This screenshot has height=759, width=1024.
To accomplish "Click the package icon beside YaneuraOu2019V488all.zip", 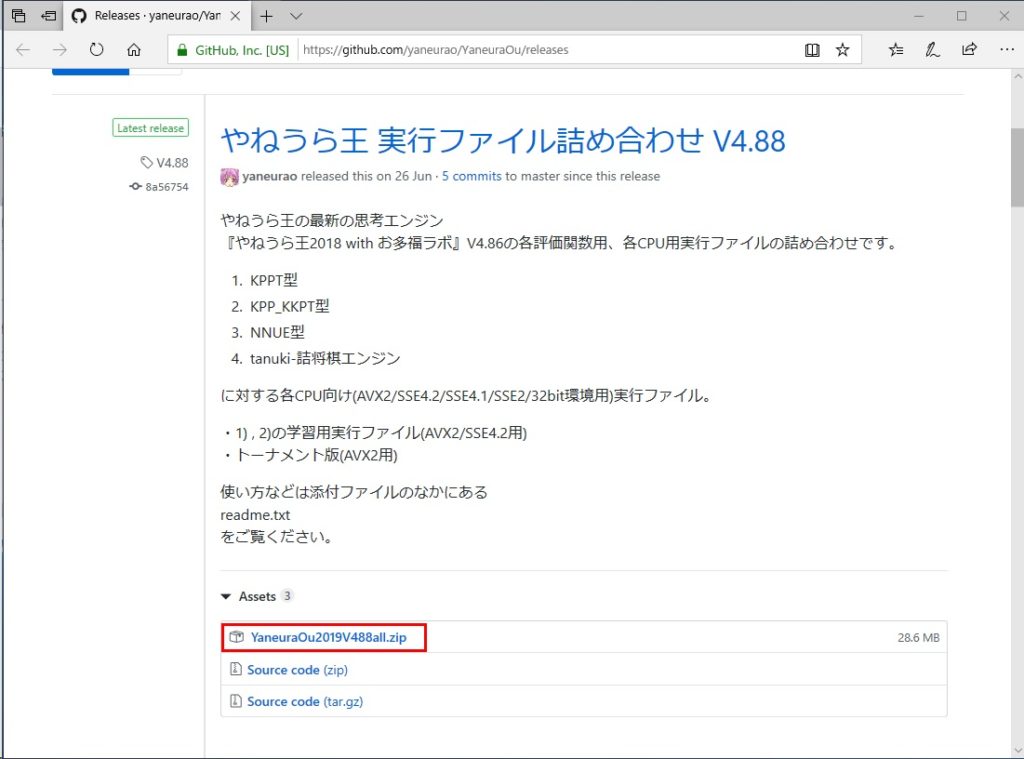I will [236, 637].
